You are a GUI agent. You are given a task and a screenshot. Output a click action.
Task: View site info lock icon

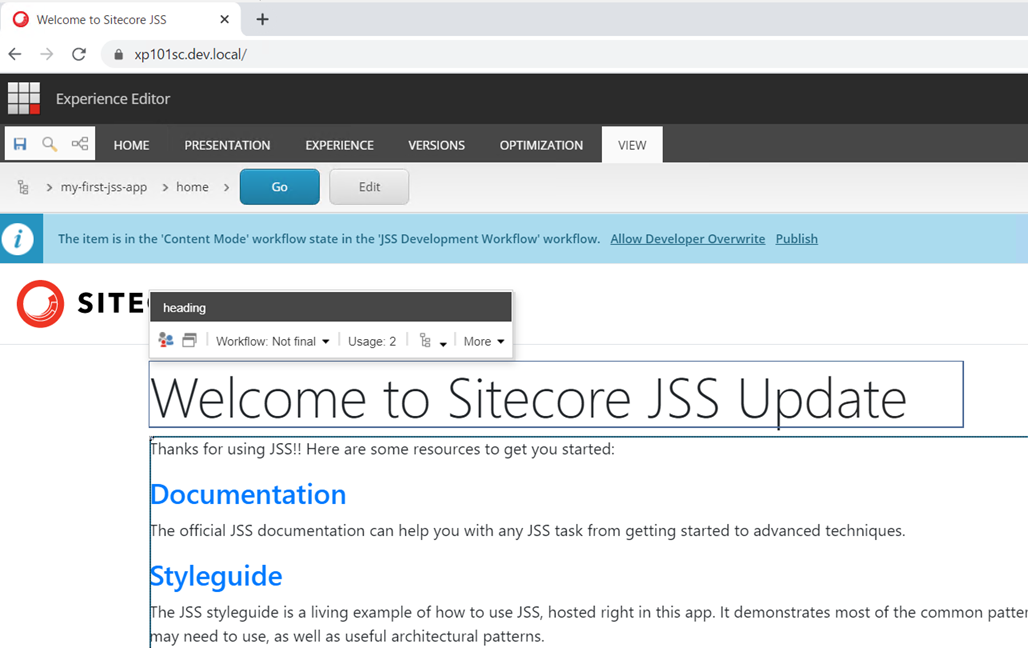coord(119,54)
